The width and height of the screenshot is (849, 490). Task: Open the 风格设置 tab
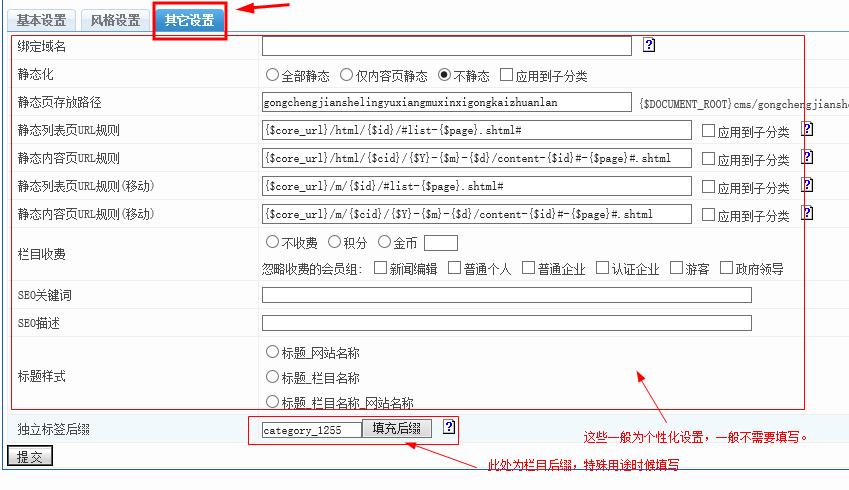click(x=115, y=20)
